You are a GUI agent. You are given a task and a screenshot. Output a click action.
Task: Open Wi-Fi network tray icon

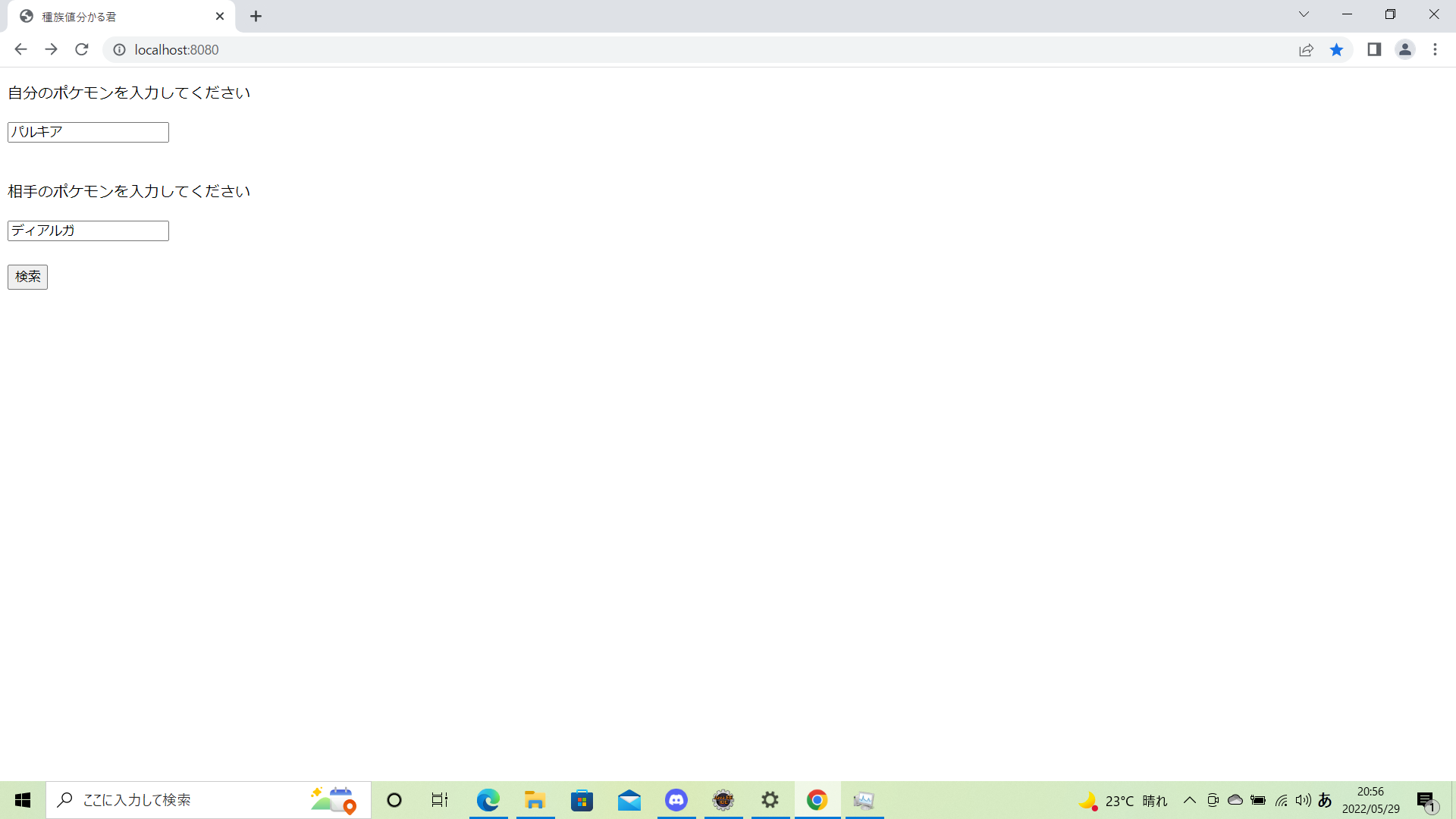1281,800
